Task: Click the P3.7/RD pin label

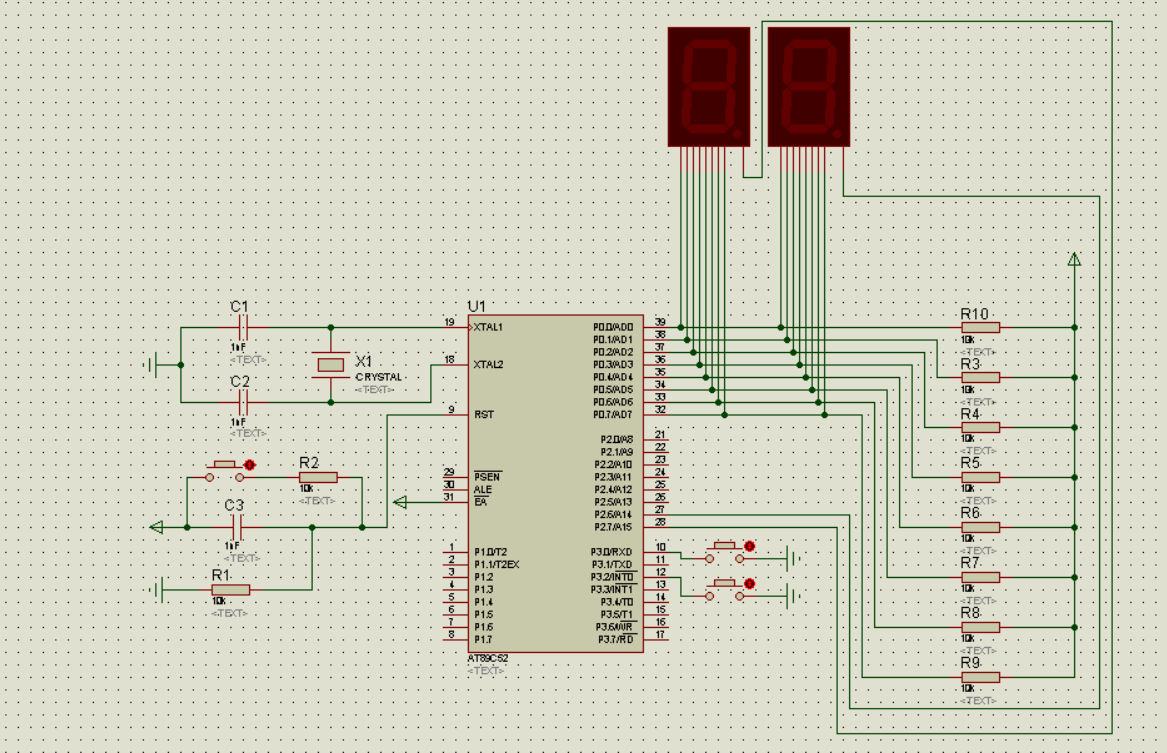Action: point(616,640)
